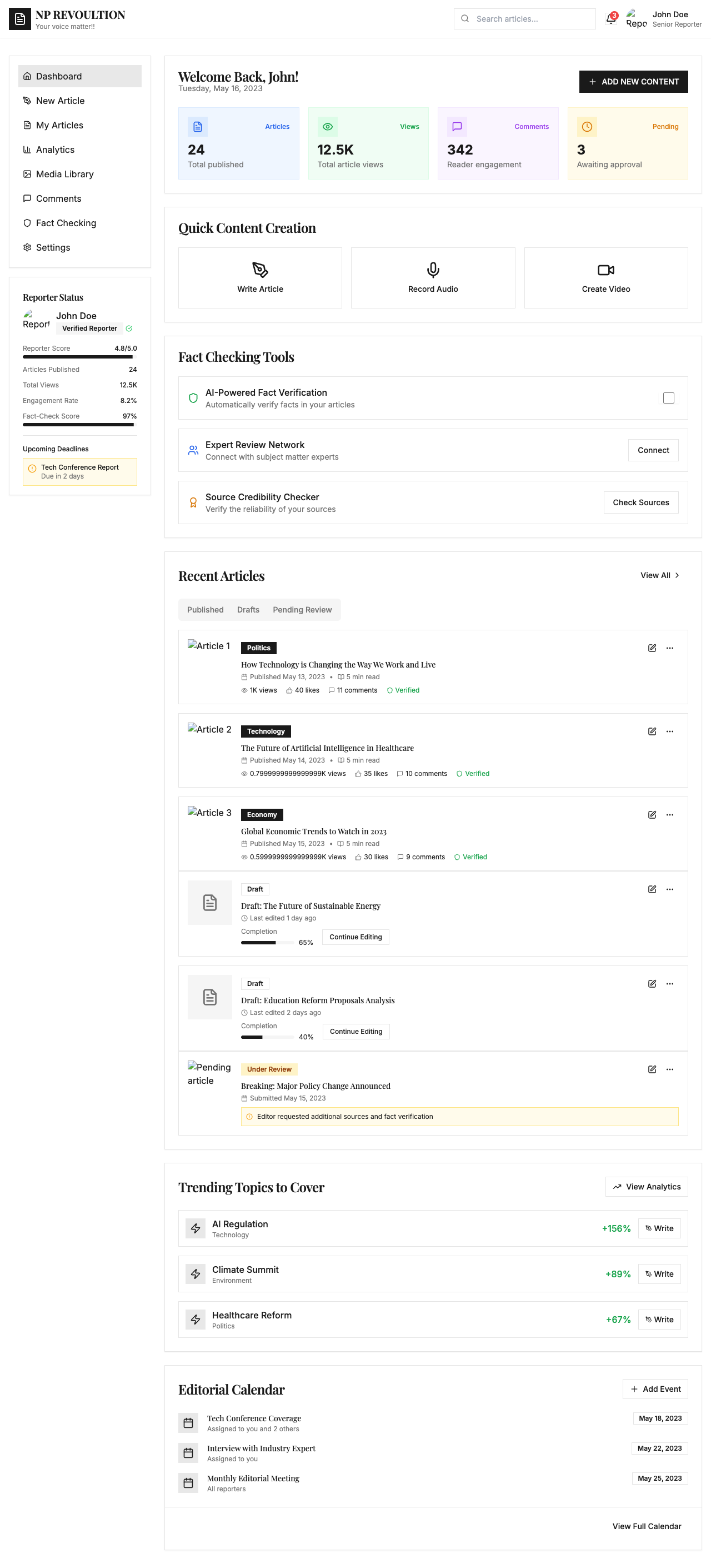Click the AI Regulation lightning icon
711x1568 pixels.
[195, 1228]
